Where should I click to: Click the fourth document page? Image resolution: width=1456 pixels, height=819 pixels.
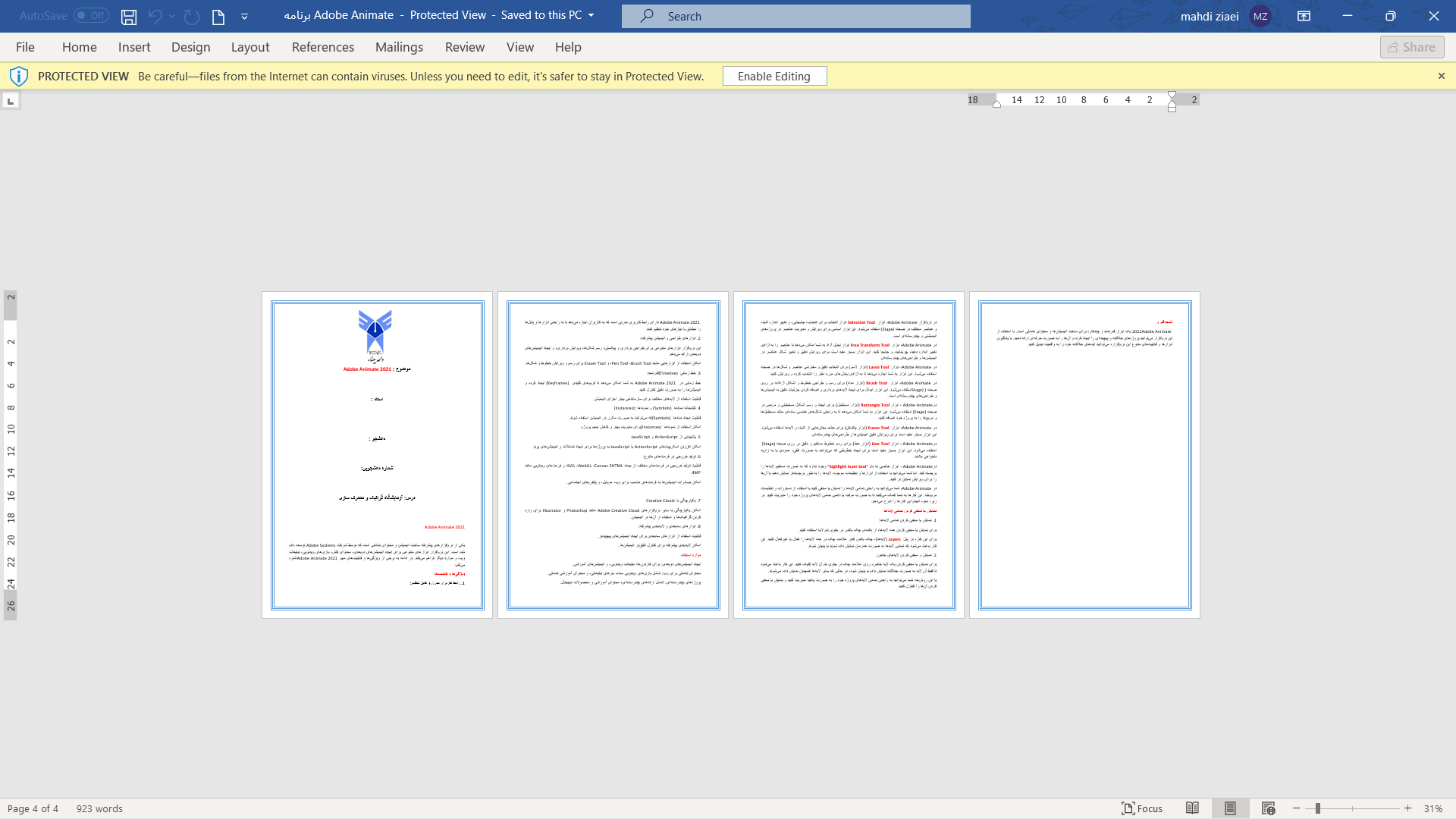point(1084,455)
